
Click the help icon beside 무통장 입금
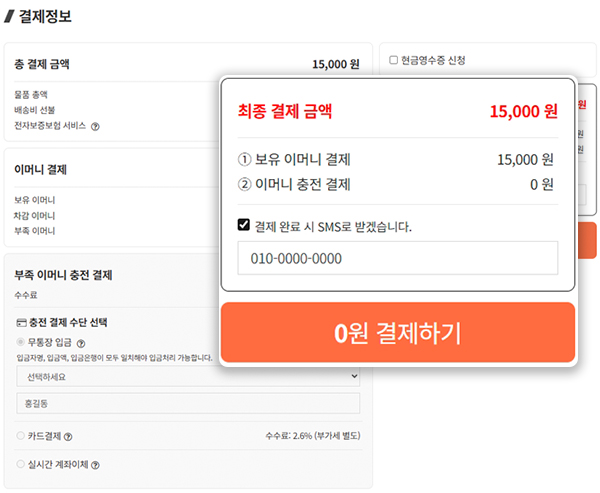tap(80, 343)
